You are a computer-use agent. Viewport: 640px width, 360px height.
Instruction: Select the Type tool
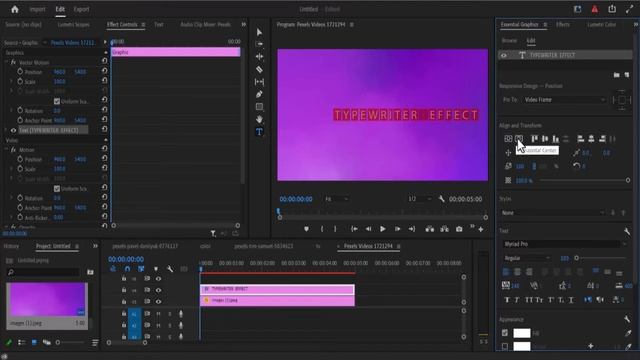(259, 132)
